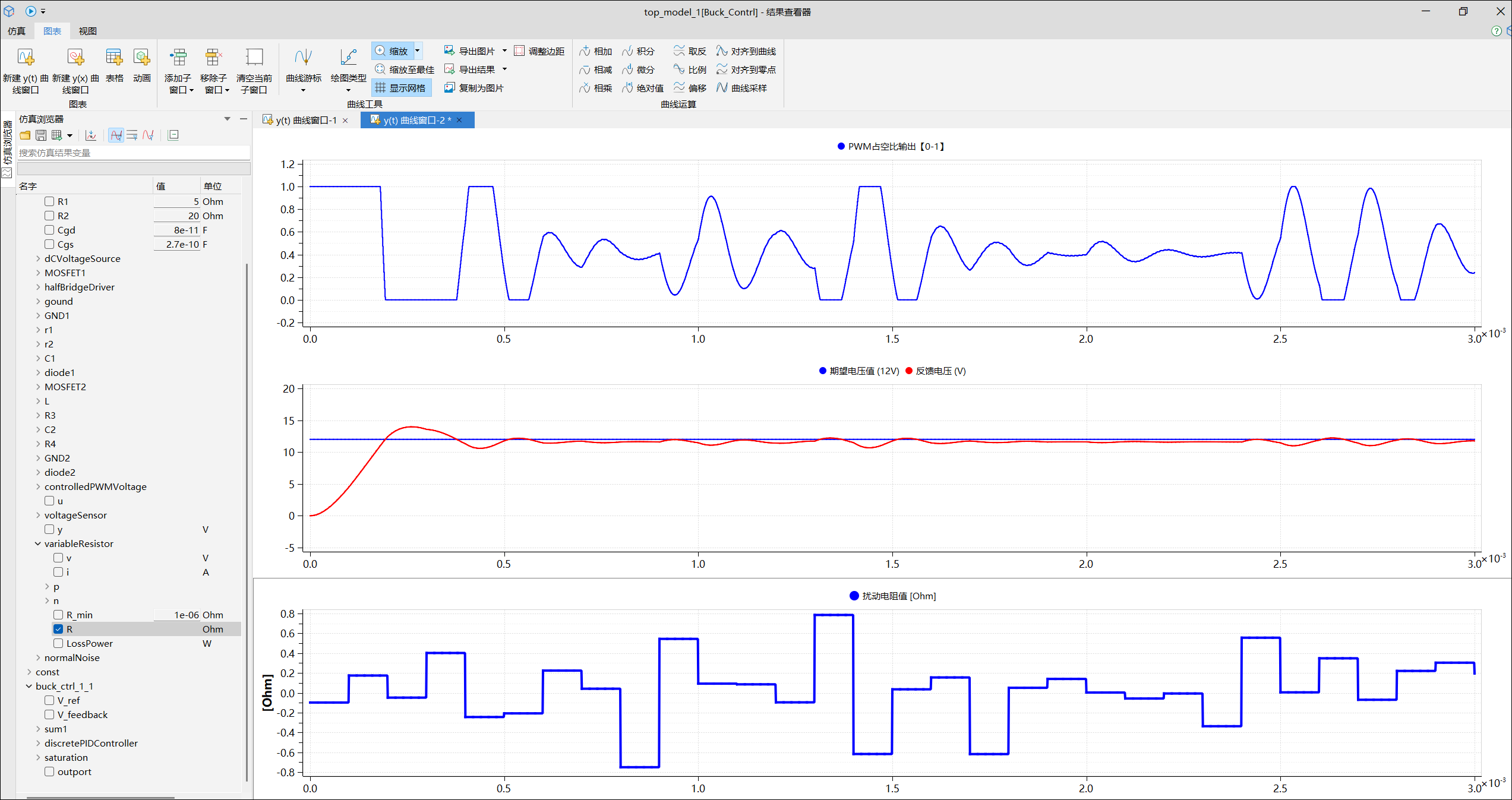Toggle the 显示网格 grid button
The image size is (1512, 800).
402,88
